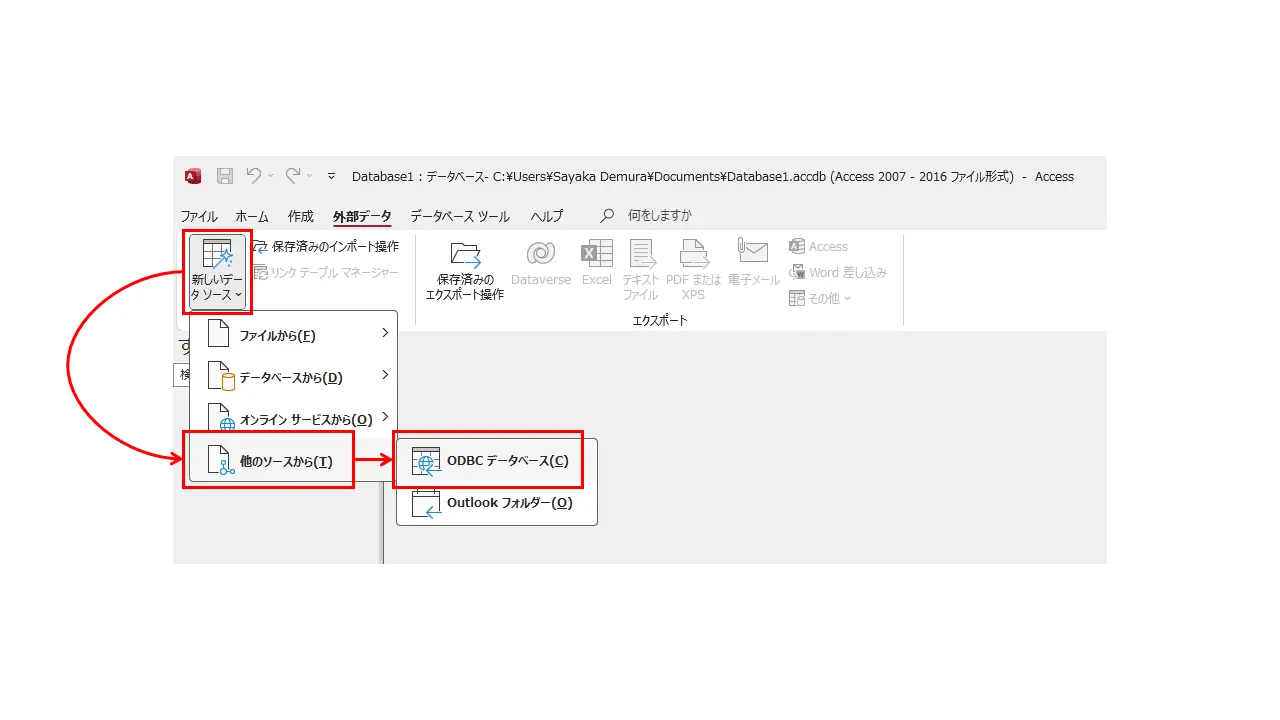Switch to the 作成 (Create) tab
Screen dimensions: 1280x720
coord(301,216)
